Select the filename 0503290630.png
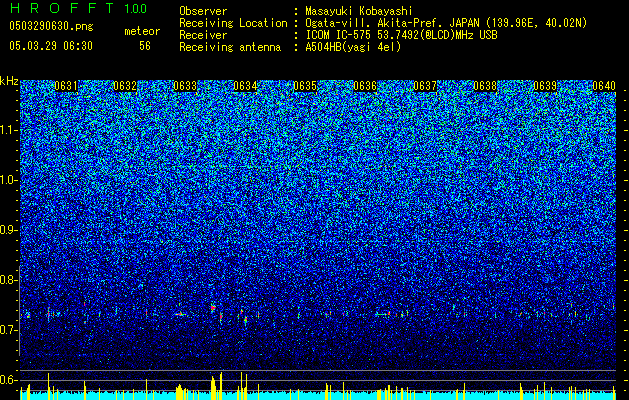629x400 pixels. (x=51, y=27)
